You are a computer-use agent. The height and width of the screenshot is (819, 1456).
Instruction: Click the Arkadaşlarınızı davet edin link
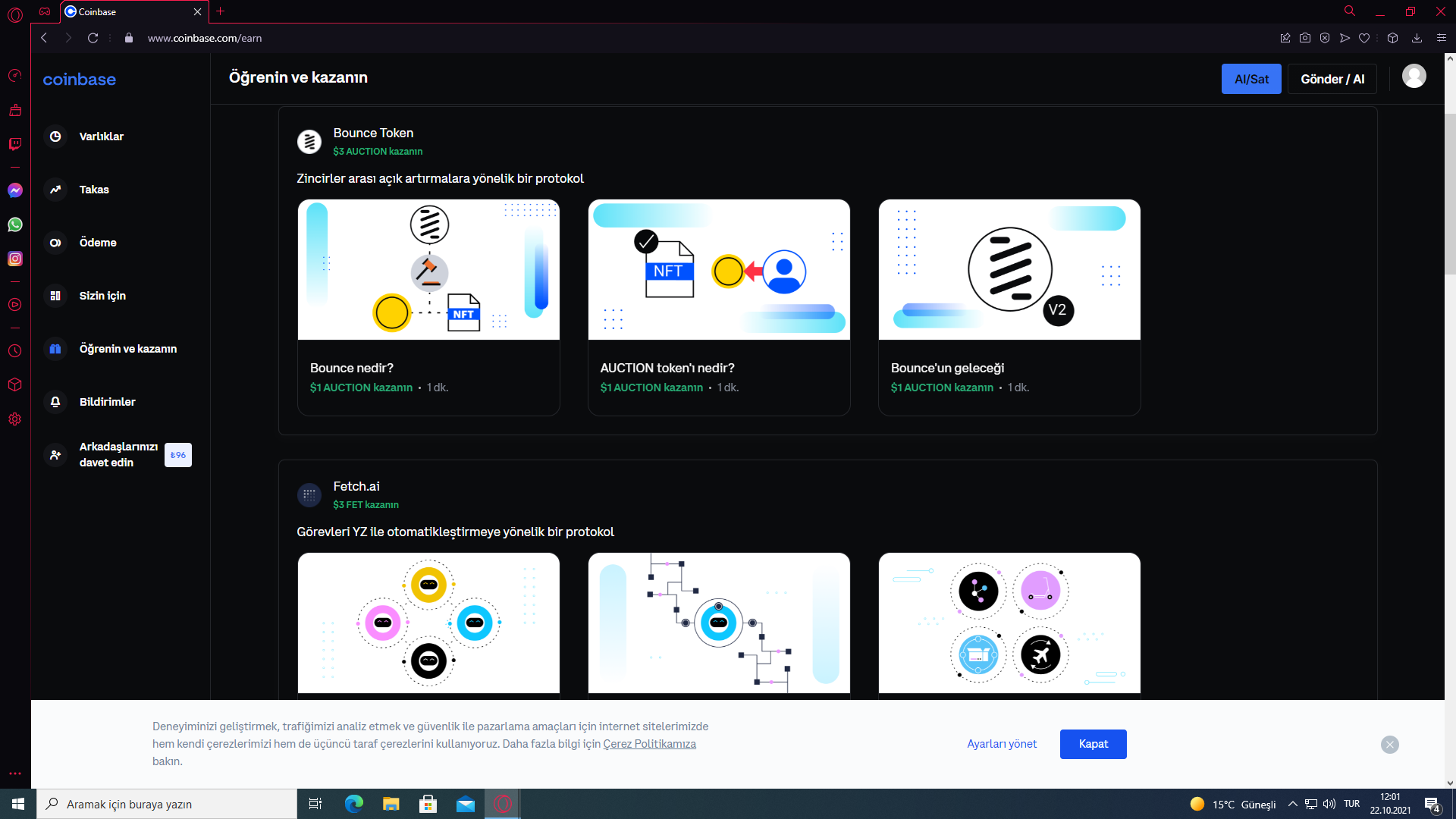118,455
